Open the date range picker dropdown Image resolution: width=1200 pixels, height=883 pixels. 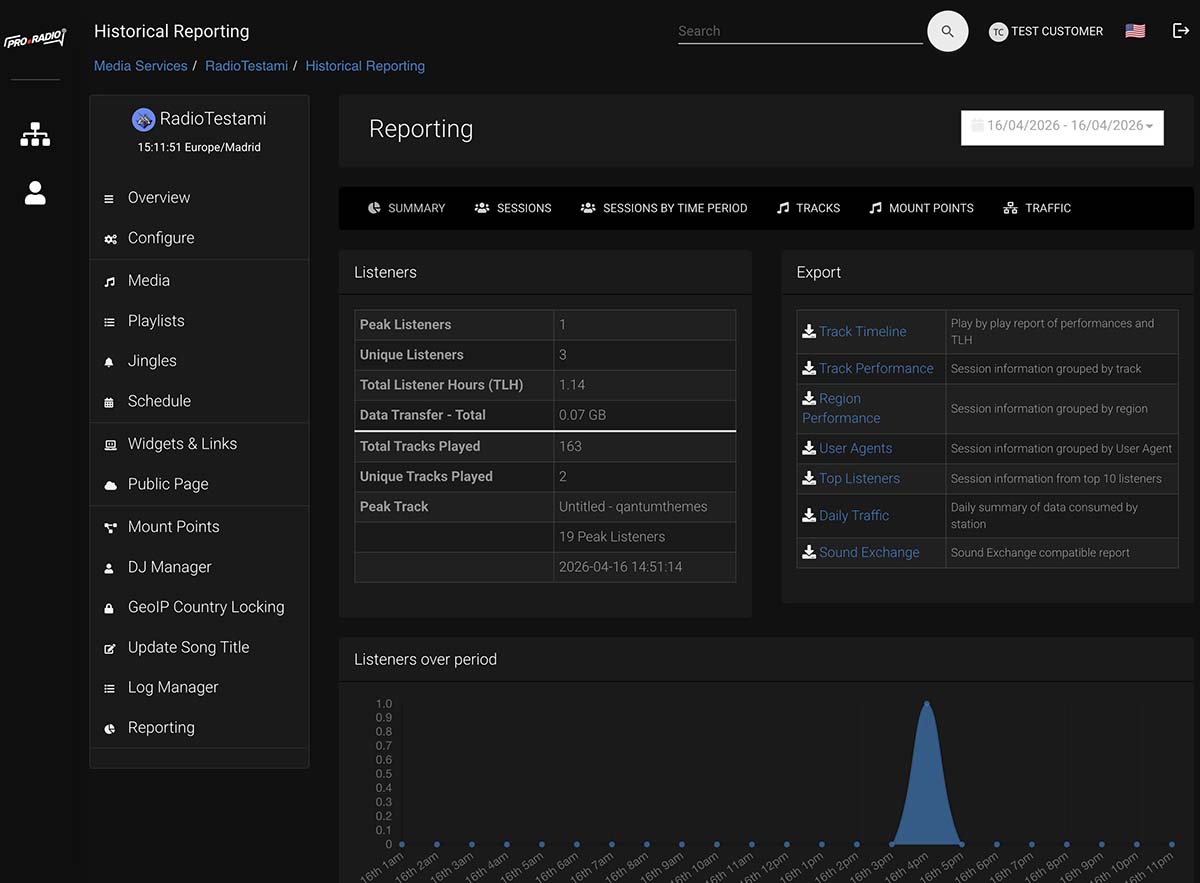(x=1062, y=127)
